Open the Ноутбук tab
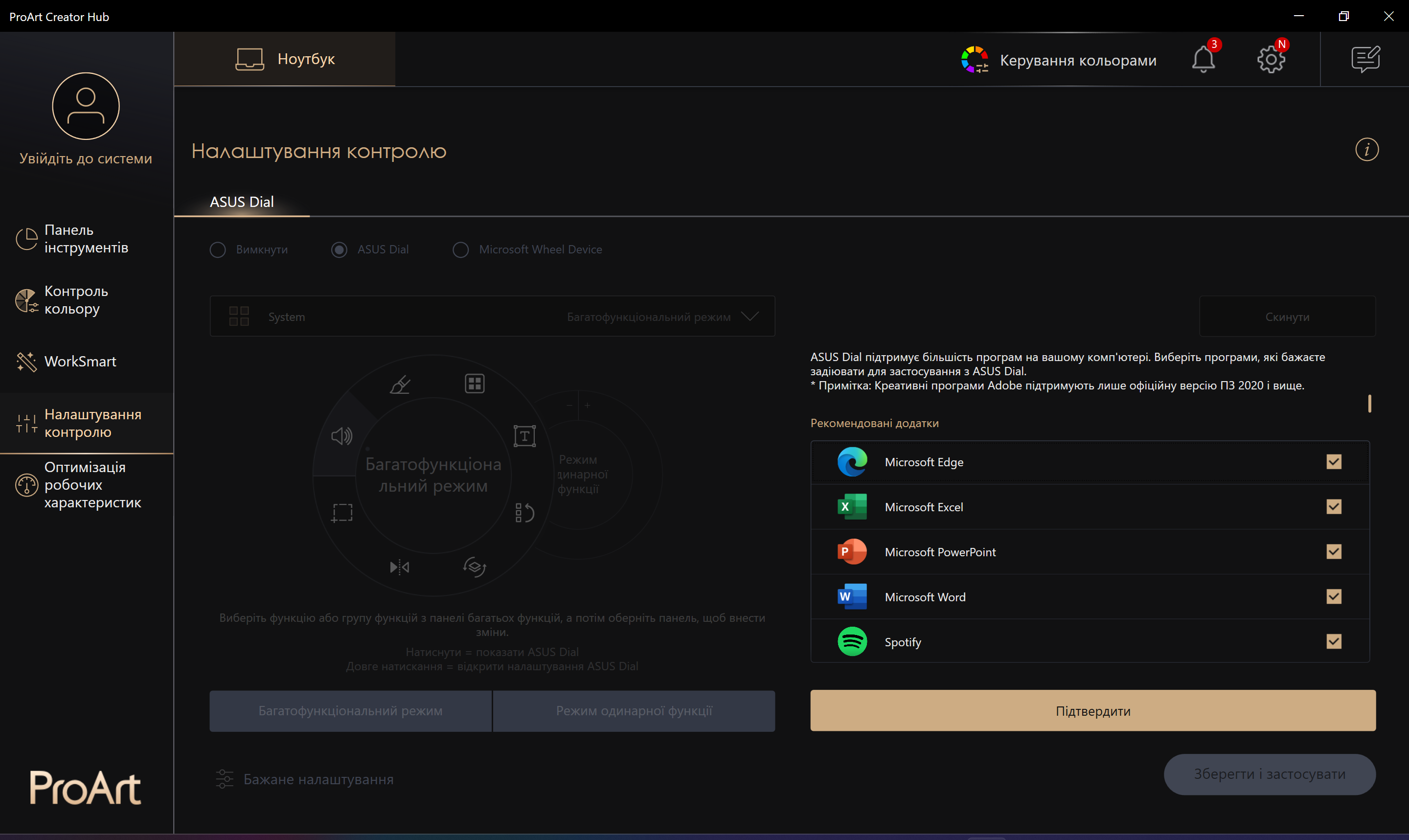The image size is (1409, 840). (285, 59)
